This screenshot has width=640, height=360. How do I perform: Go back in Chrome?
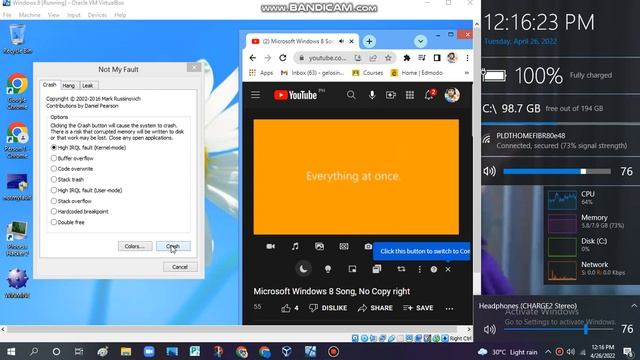252,58
